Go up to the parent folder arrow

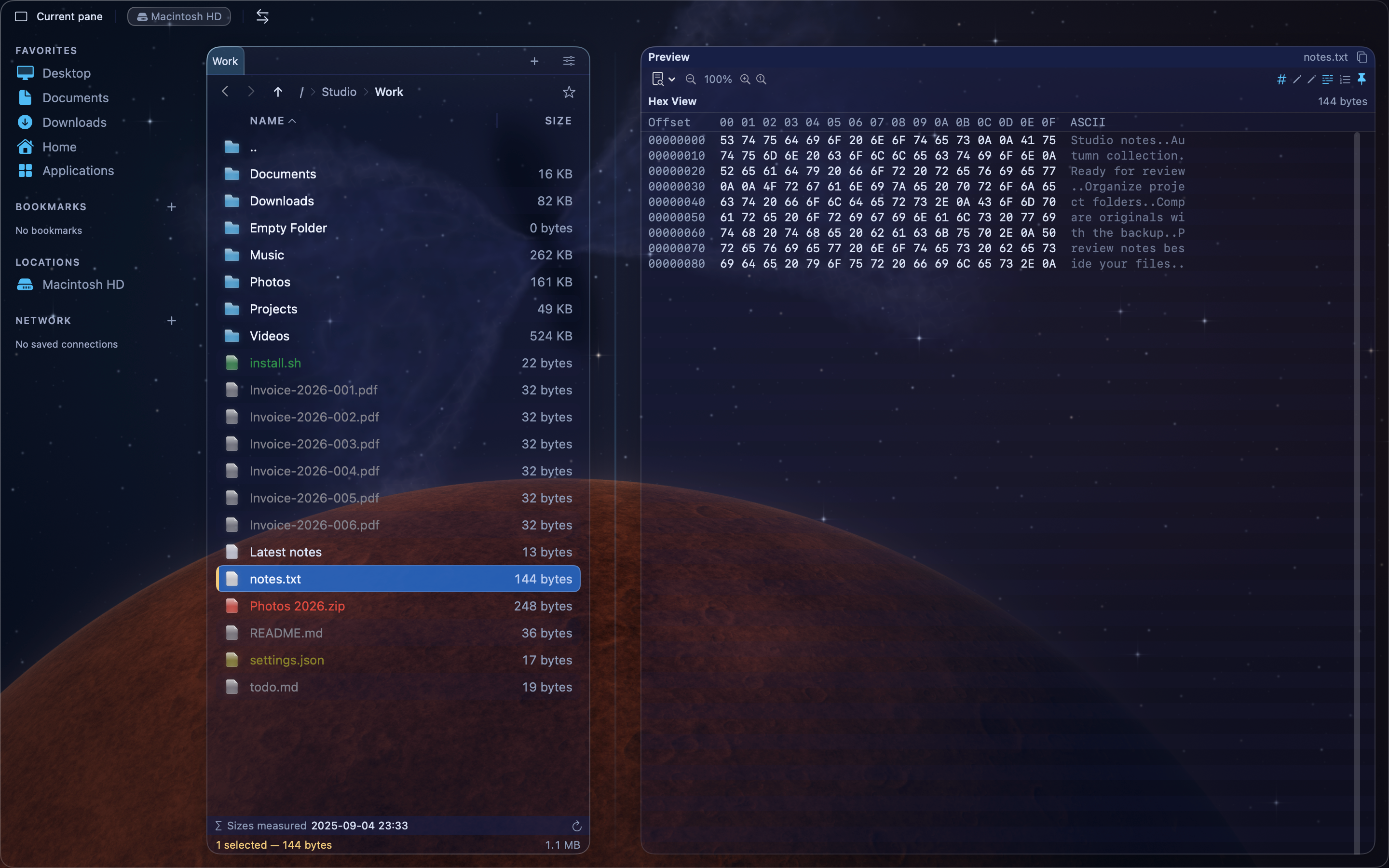pyautogui.click(x=278, y=92)
